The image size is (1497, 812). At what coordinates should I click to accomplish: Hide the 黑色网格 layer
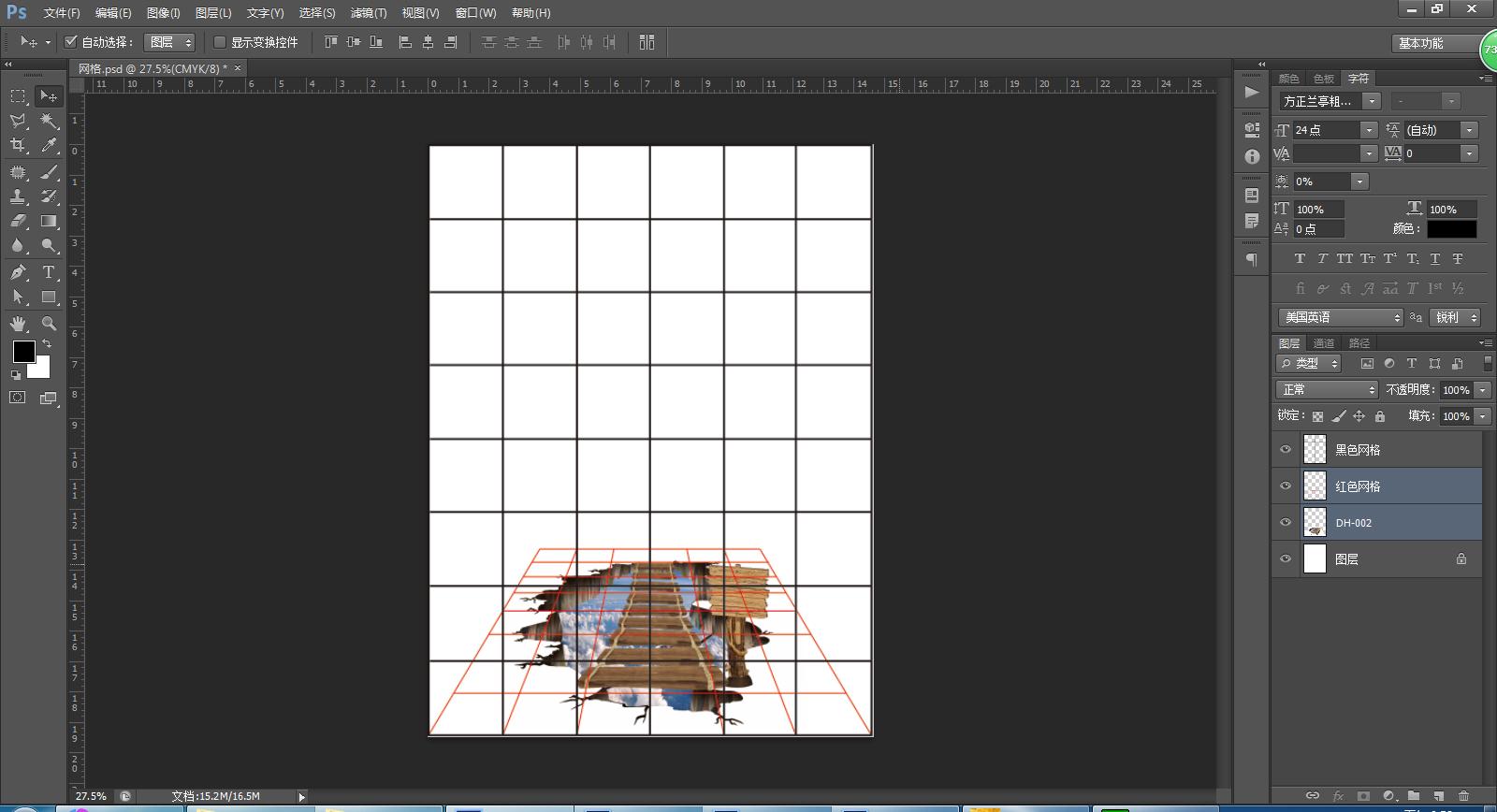click(1286, 450)
